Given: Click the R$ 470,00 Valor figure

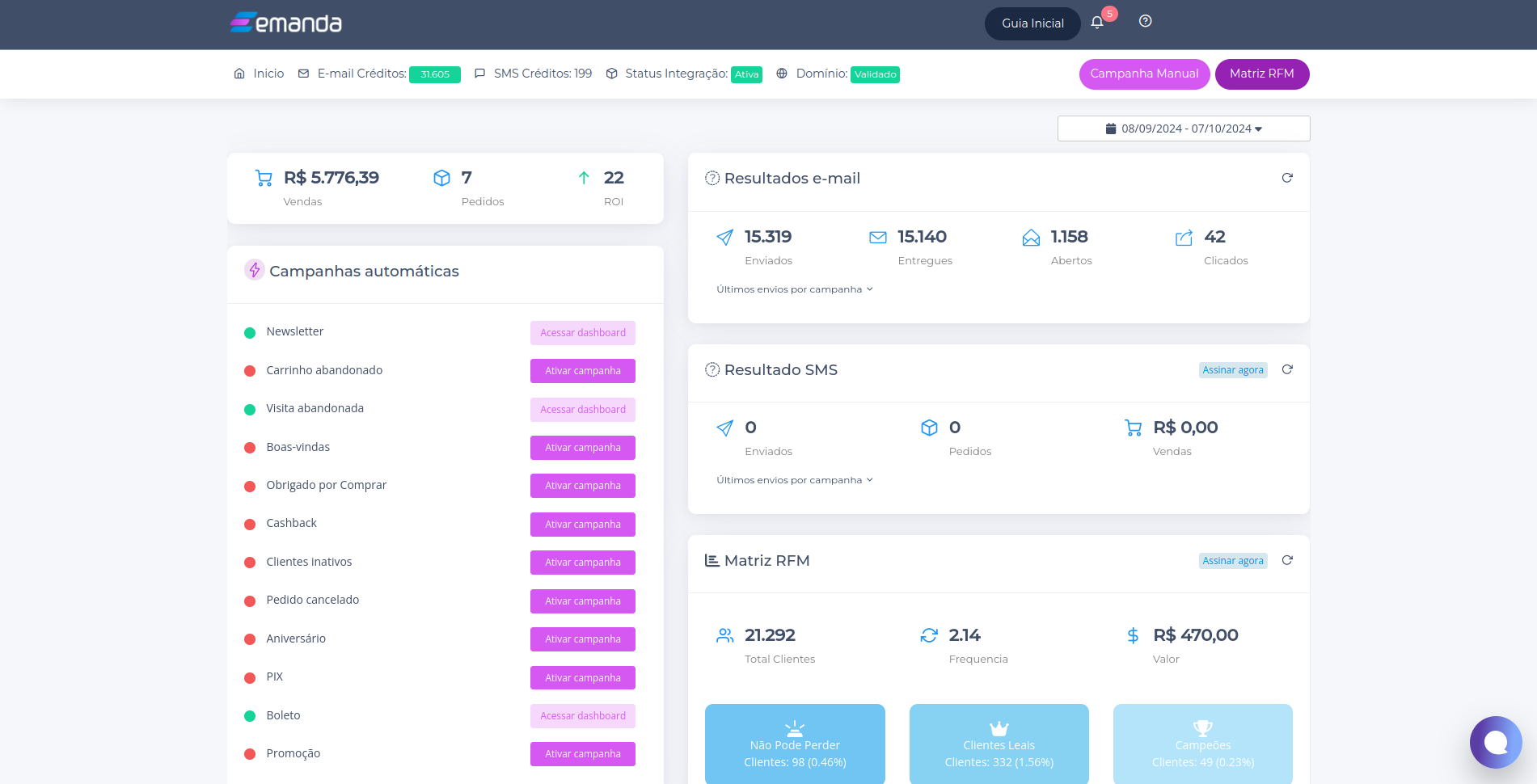Looking at the screenshot, I should tap(1196, 635).
